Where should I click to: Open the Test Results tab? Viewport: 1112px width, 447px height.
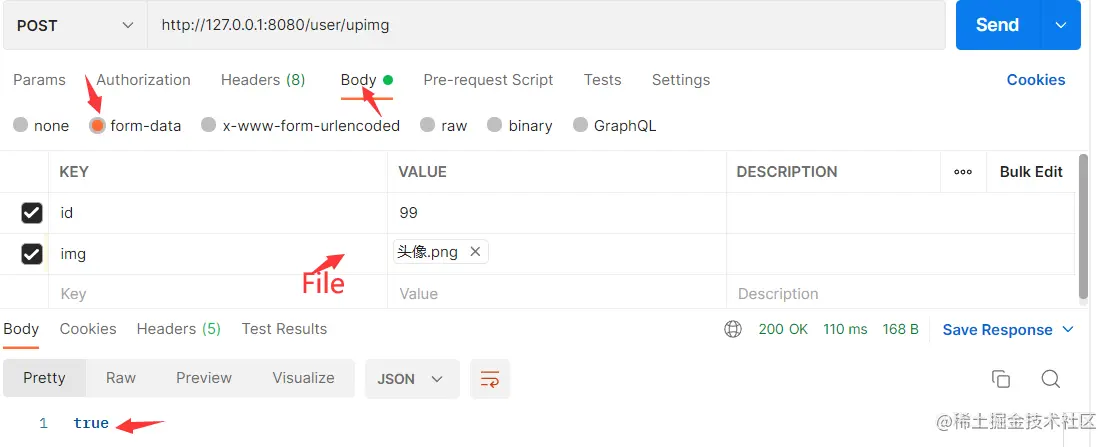(x=284, y=329)
